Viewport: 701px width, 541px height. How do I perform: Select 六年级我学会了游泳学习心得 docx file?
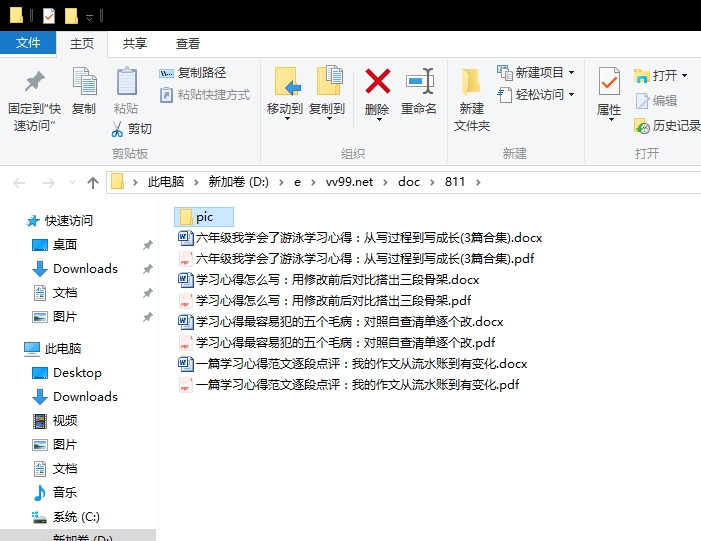(x=360, y=238)
